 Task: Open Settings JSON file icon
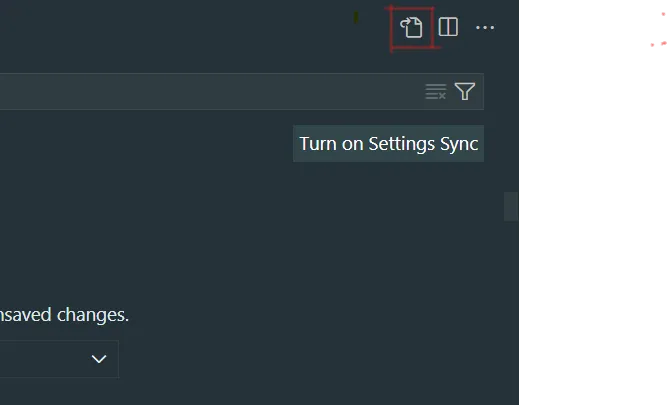click(x=412, y=28)
